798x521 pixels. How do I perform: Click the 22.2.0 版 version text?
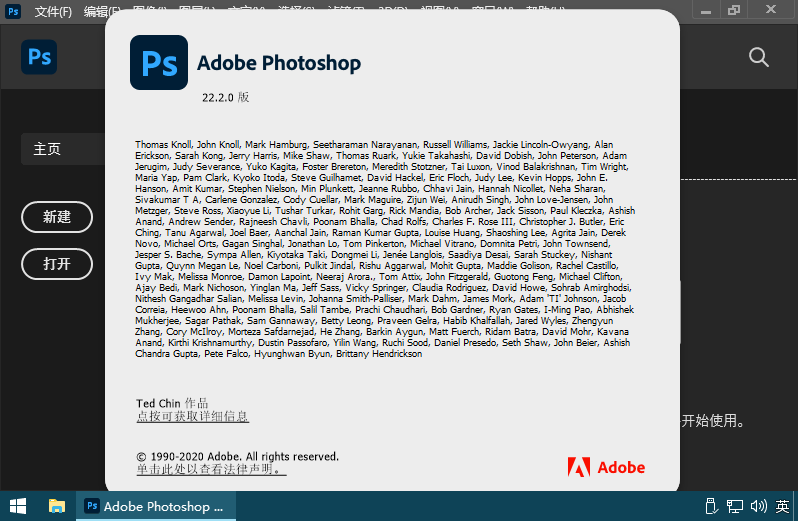pos(225,97)
